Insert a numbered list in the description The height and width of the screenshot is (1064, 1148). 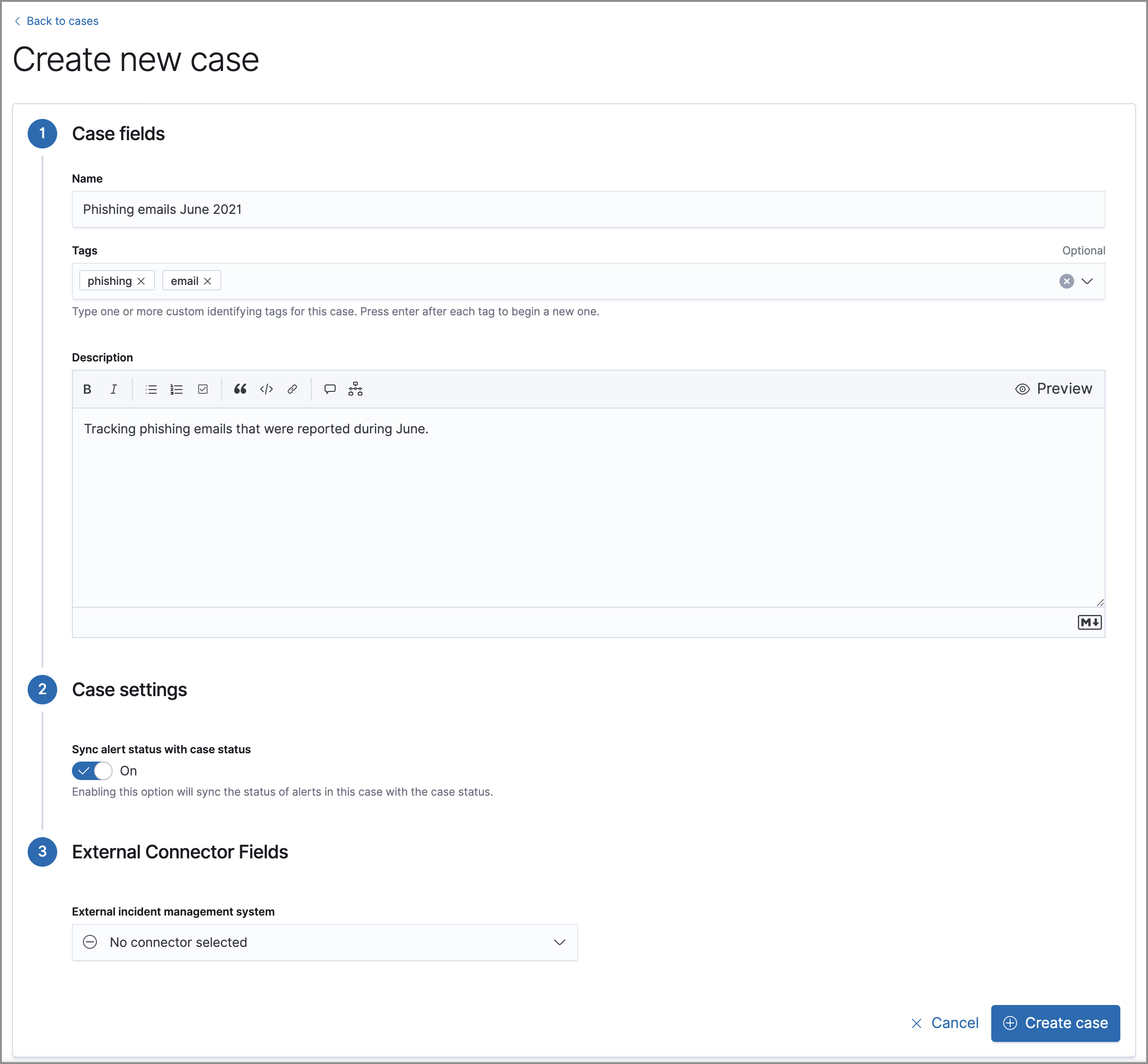[x=176, y=389]
